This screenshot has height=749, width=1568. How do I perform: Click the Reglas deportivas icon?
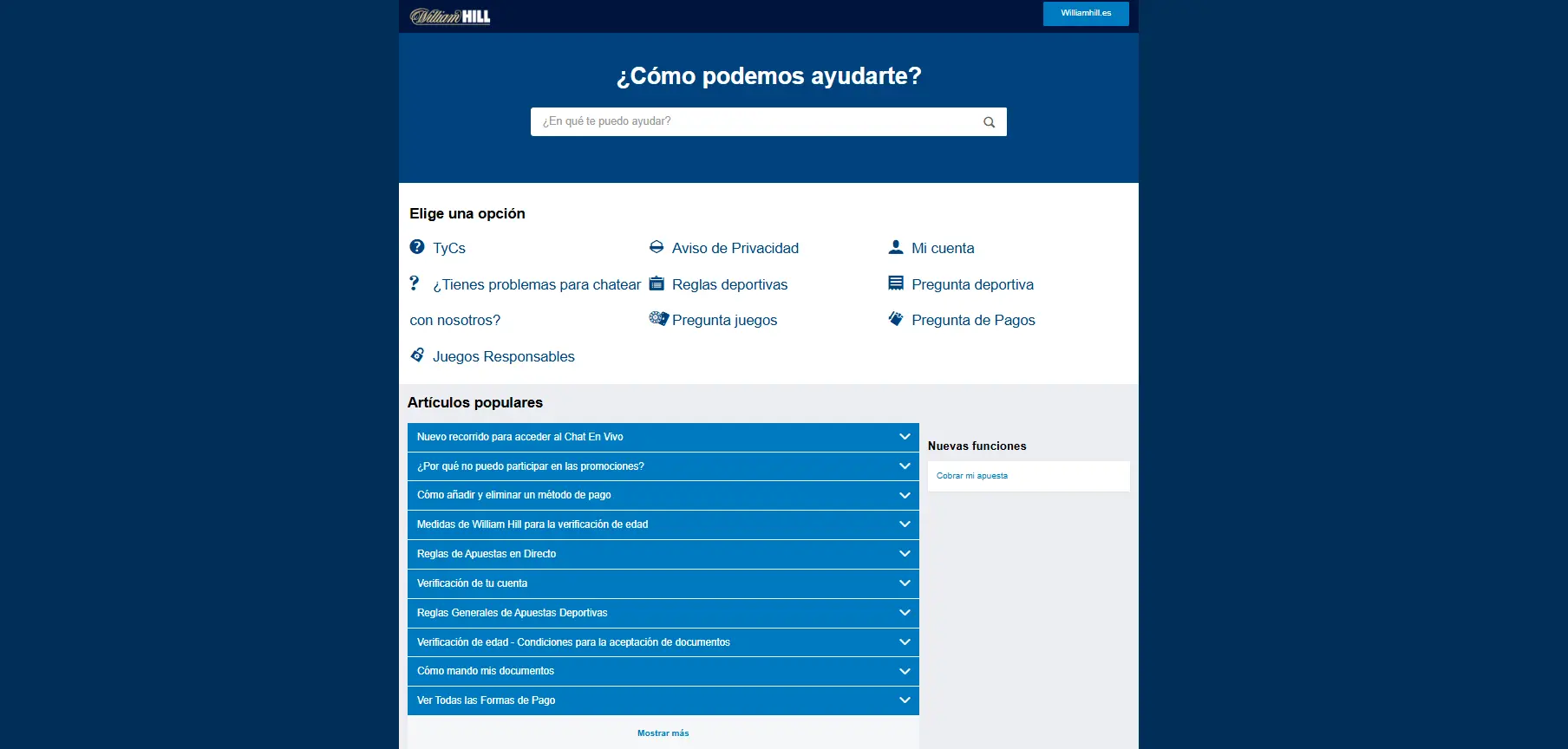click(x=657, y=283)
